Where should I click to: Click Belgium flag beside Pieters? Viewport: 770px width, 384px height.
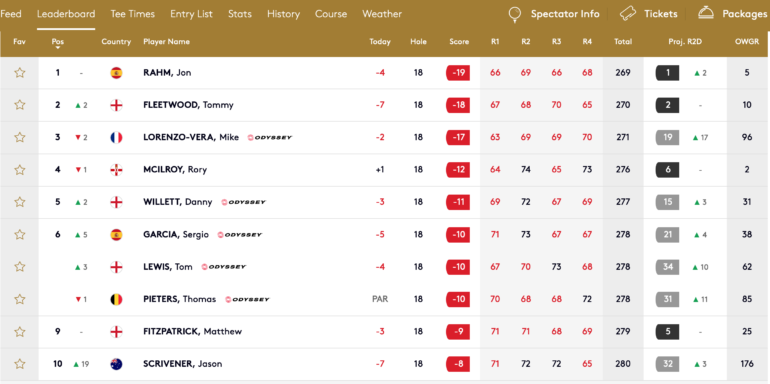pyautogui.click(x=116, y=299)
